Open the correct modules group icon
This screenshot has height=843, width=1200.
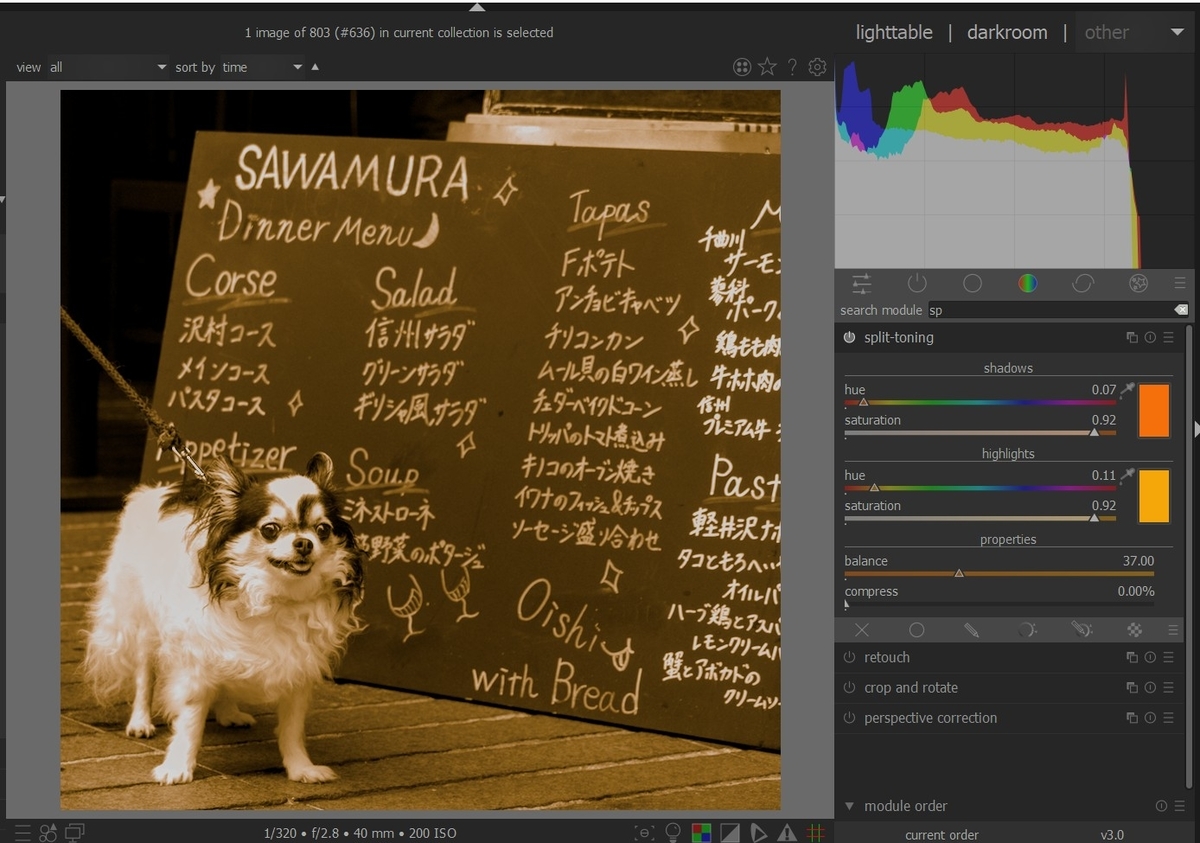(x=1082, y=283)
